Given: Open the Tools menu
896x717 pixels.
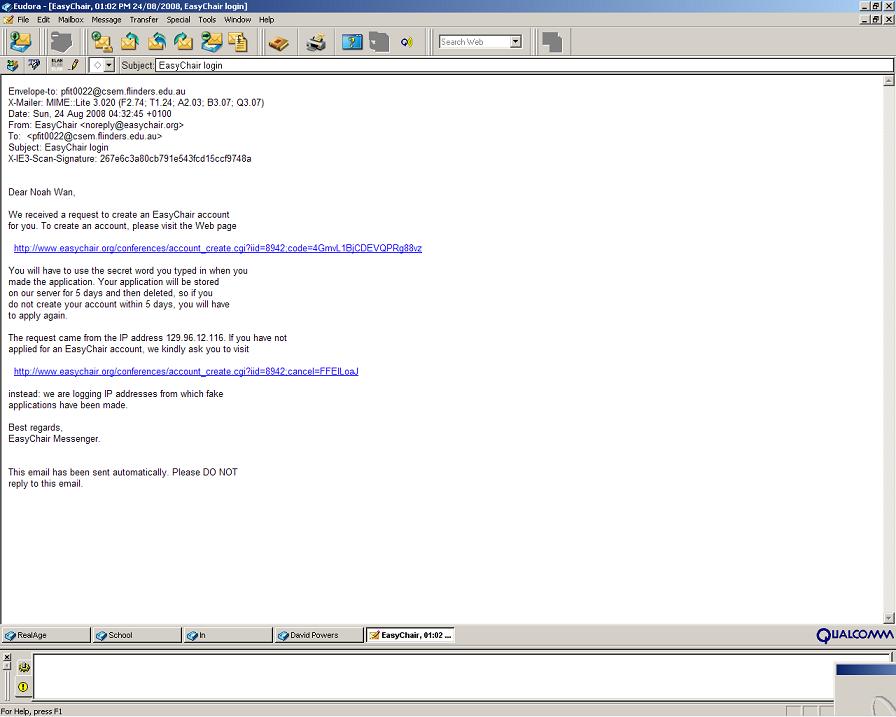Looking at the screenshot, I should pos(207,19).
